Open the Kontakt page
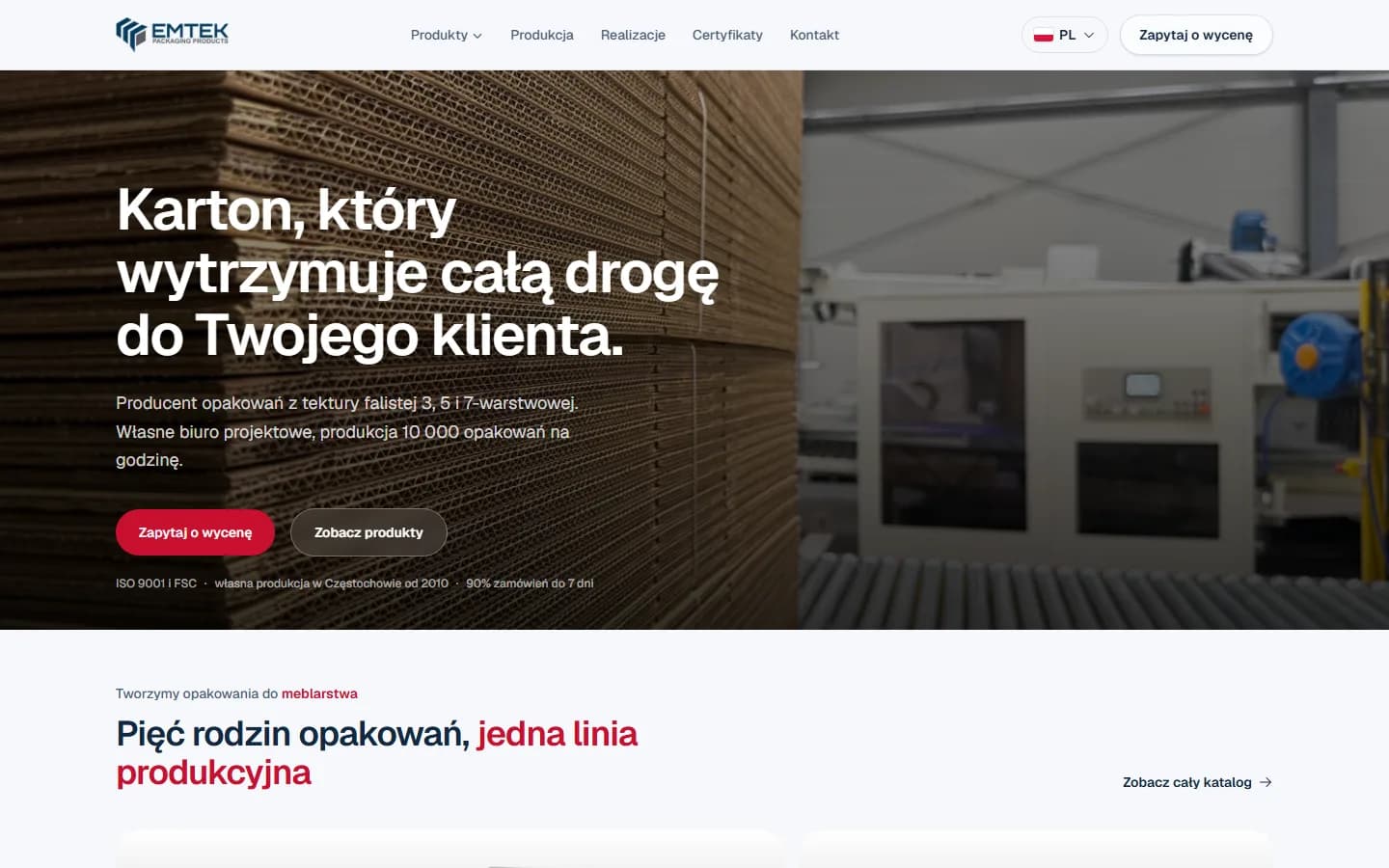The width and height of the screenshot is (1389, 868). click(814, 35)
